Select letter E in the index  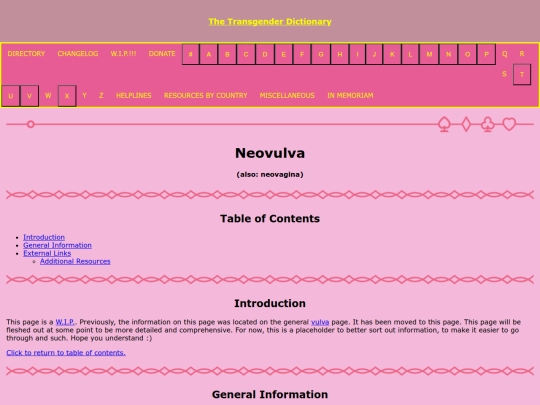tap(283, 54)
